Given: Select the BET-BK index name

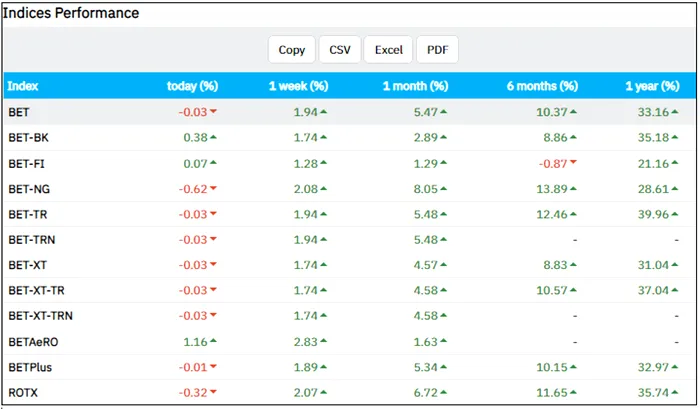Looking at the screenshot, I should point(27,137).
